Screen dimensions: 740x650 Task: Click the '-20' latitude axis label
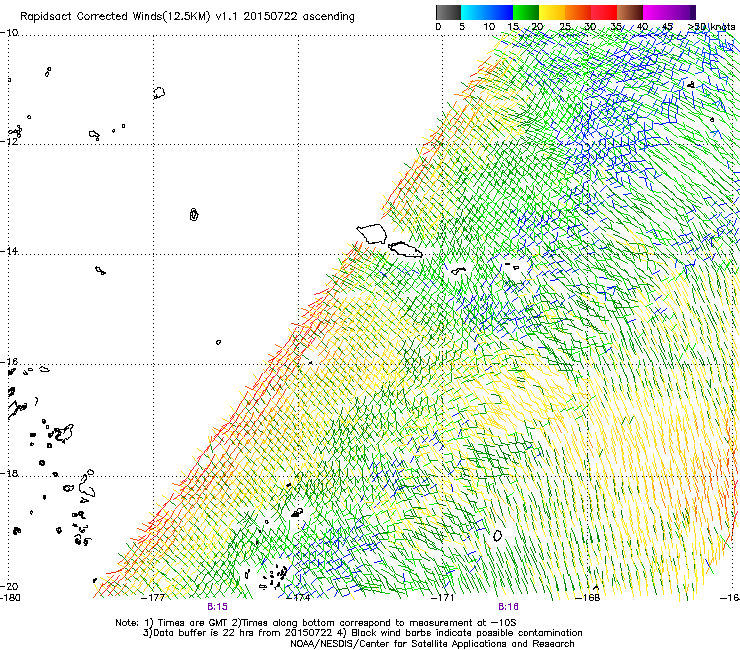click(9, 586)
